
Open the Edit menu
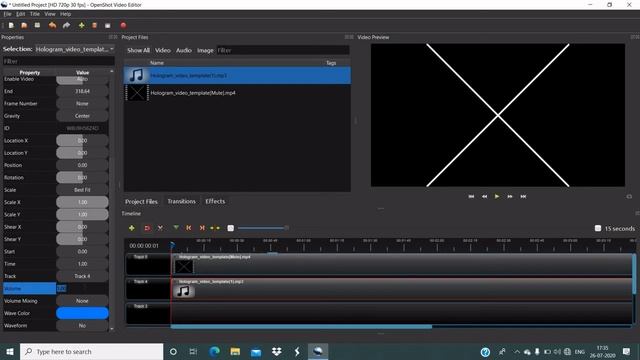pyautogui.click(x=21, y=14)
